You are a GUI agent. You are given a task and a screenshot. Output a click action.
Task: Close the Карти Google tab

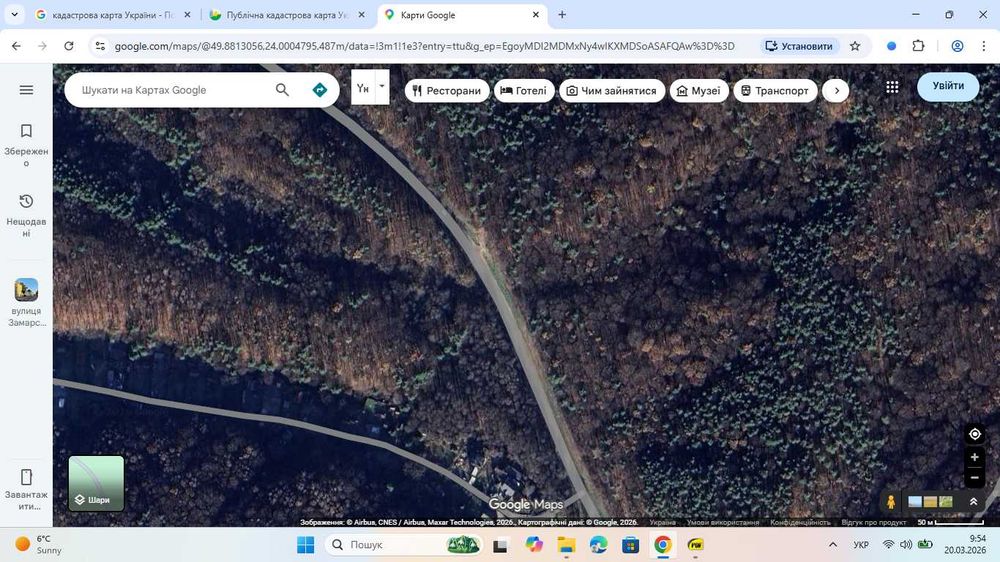pos(536,15)
